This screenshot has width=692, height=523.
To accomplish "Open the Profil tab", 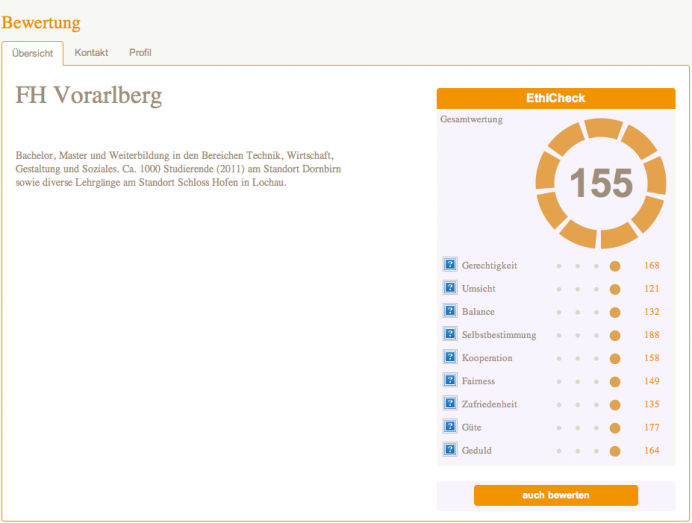I will (140, 53).
